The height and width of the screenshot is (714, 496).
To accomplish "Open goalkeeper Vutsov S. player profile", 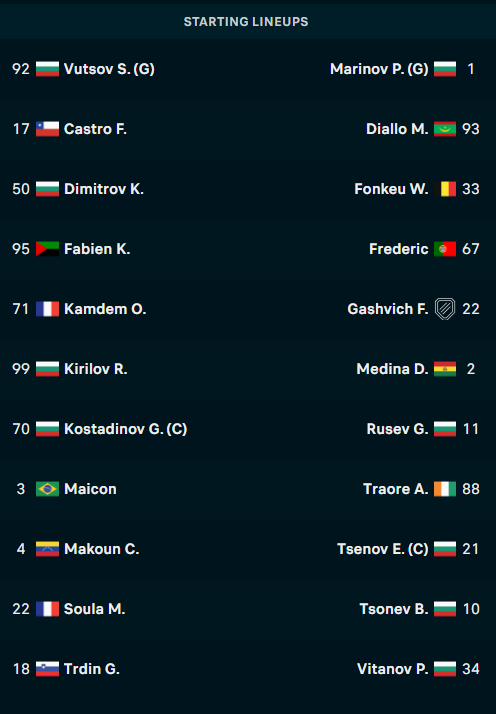I will click(x=109, y=69).
